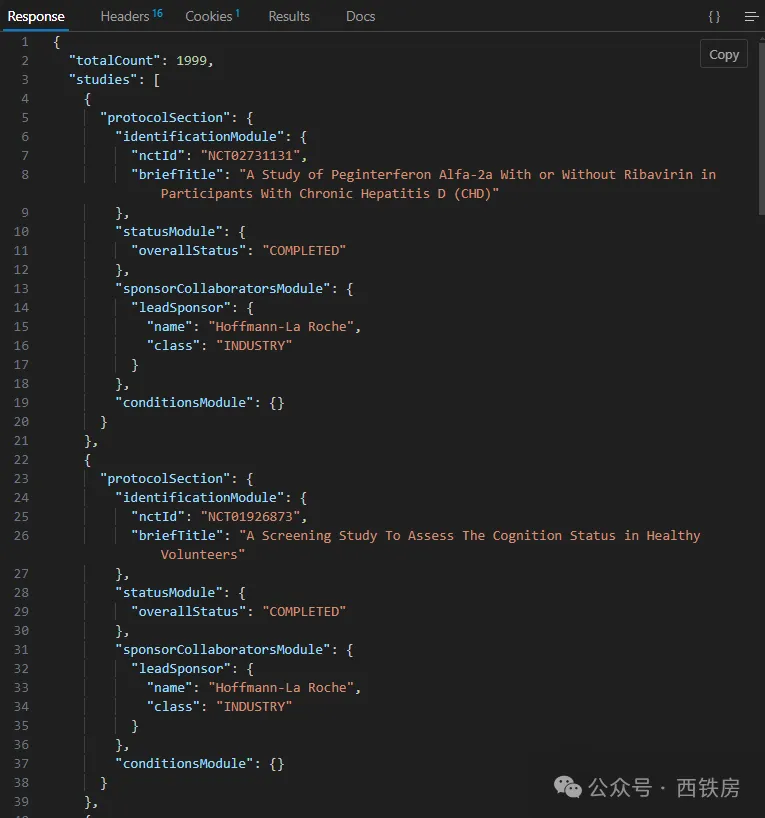
Task: Copy the response with the Copy button
Action: tap(723, 55)
